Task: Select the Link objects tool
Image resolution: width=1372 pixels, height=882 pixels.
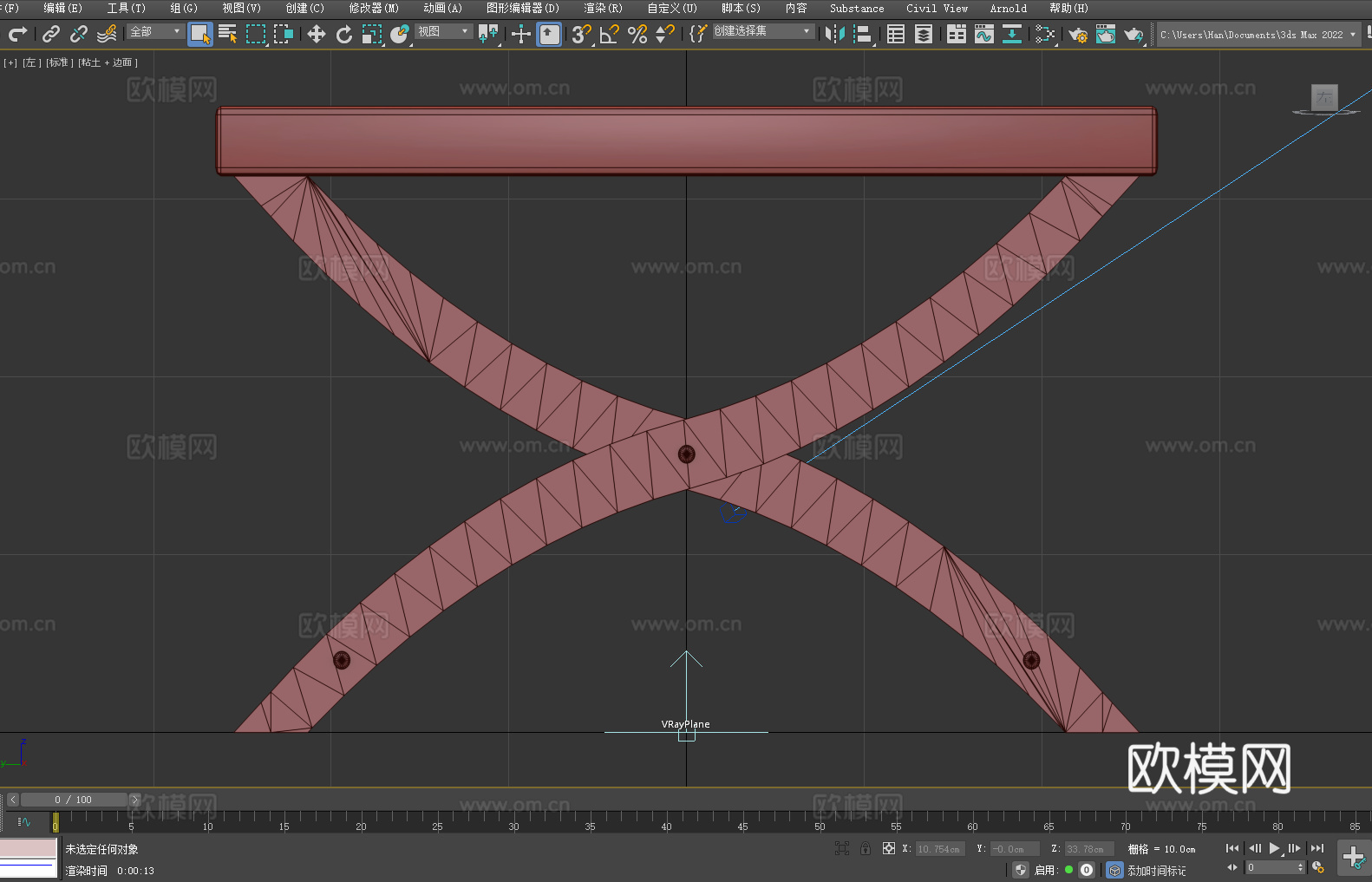Action: pyautogui.click(x=51, y=34)
